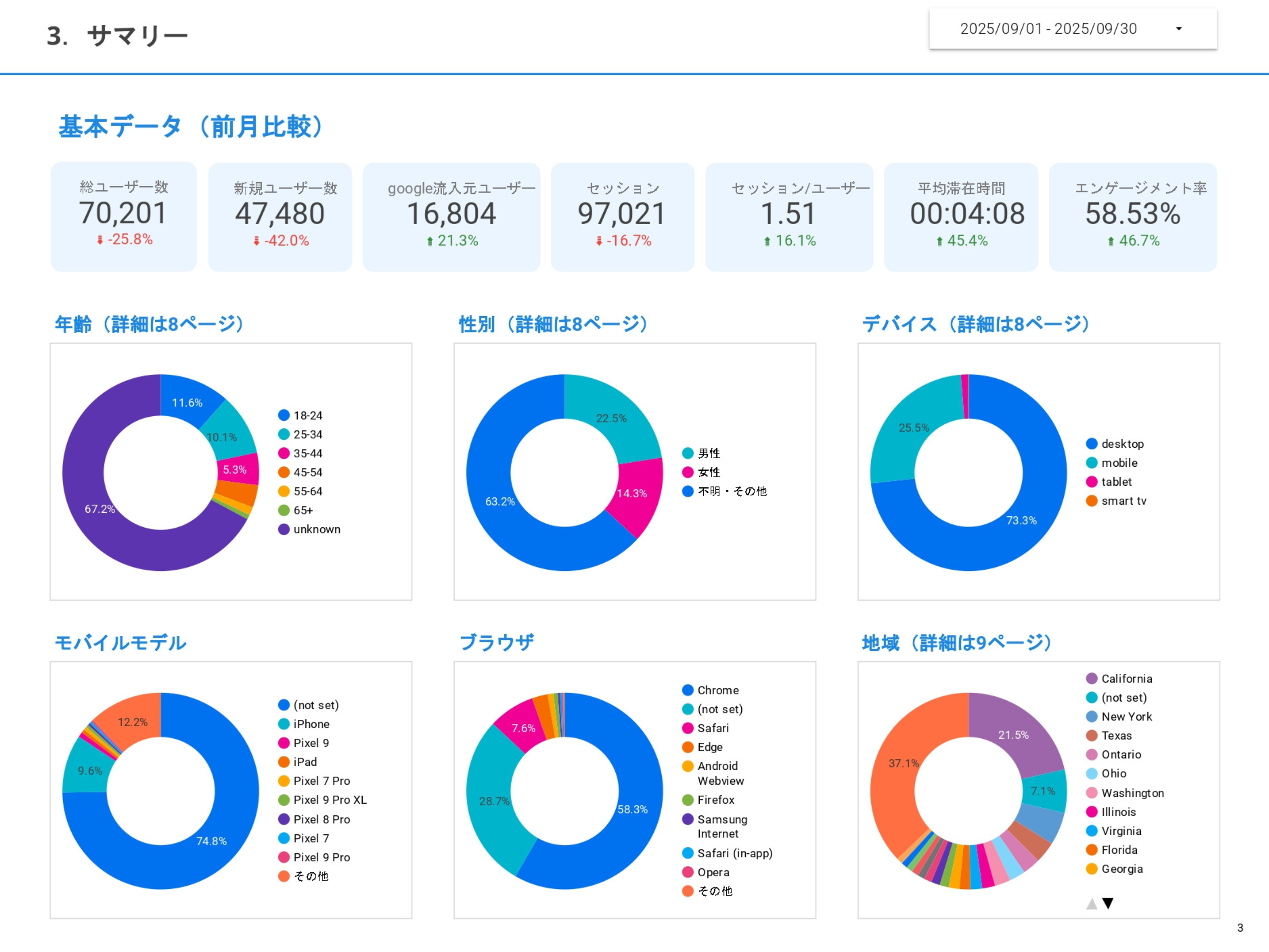Select the desktop legend icon in デバイス chart
The height and width of the screenshot is (952, 1269).
point(1091,443)
